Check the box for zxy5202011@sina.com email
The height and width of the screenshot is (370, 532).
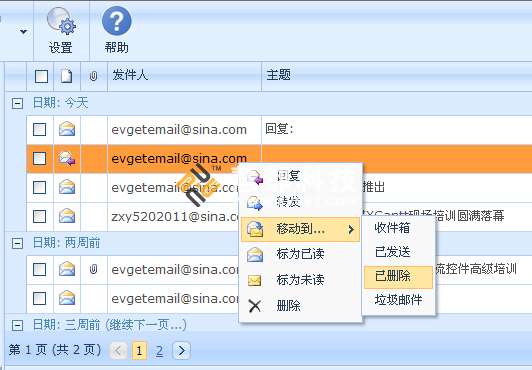pyautogui.click(x=40, y=216)
